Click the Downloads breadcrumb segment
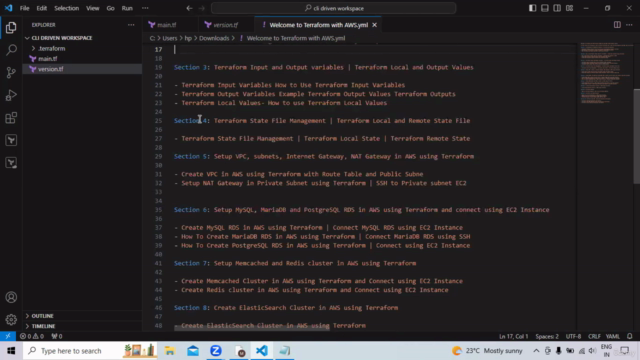The height and width of the screenshot is (360, 640). point(214,38)
